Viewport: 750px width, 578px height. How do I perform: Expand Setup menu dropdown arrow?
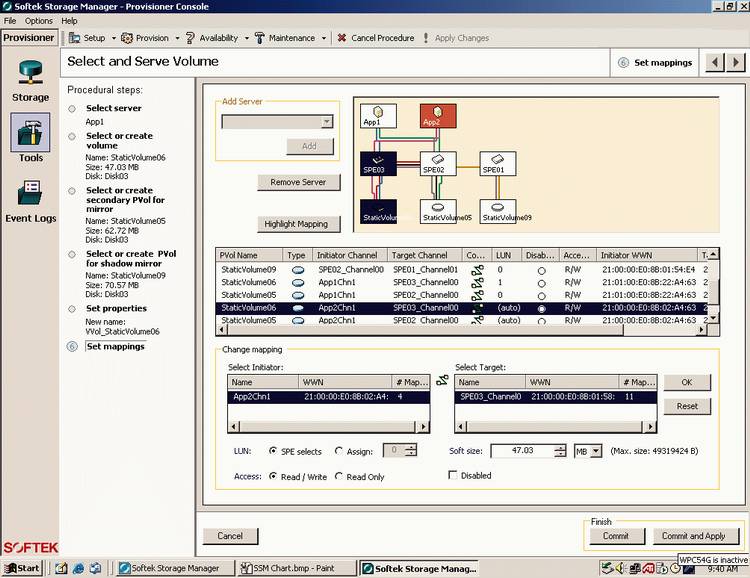click(x=113, y=38)
